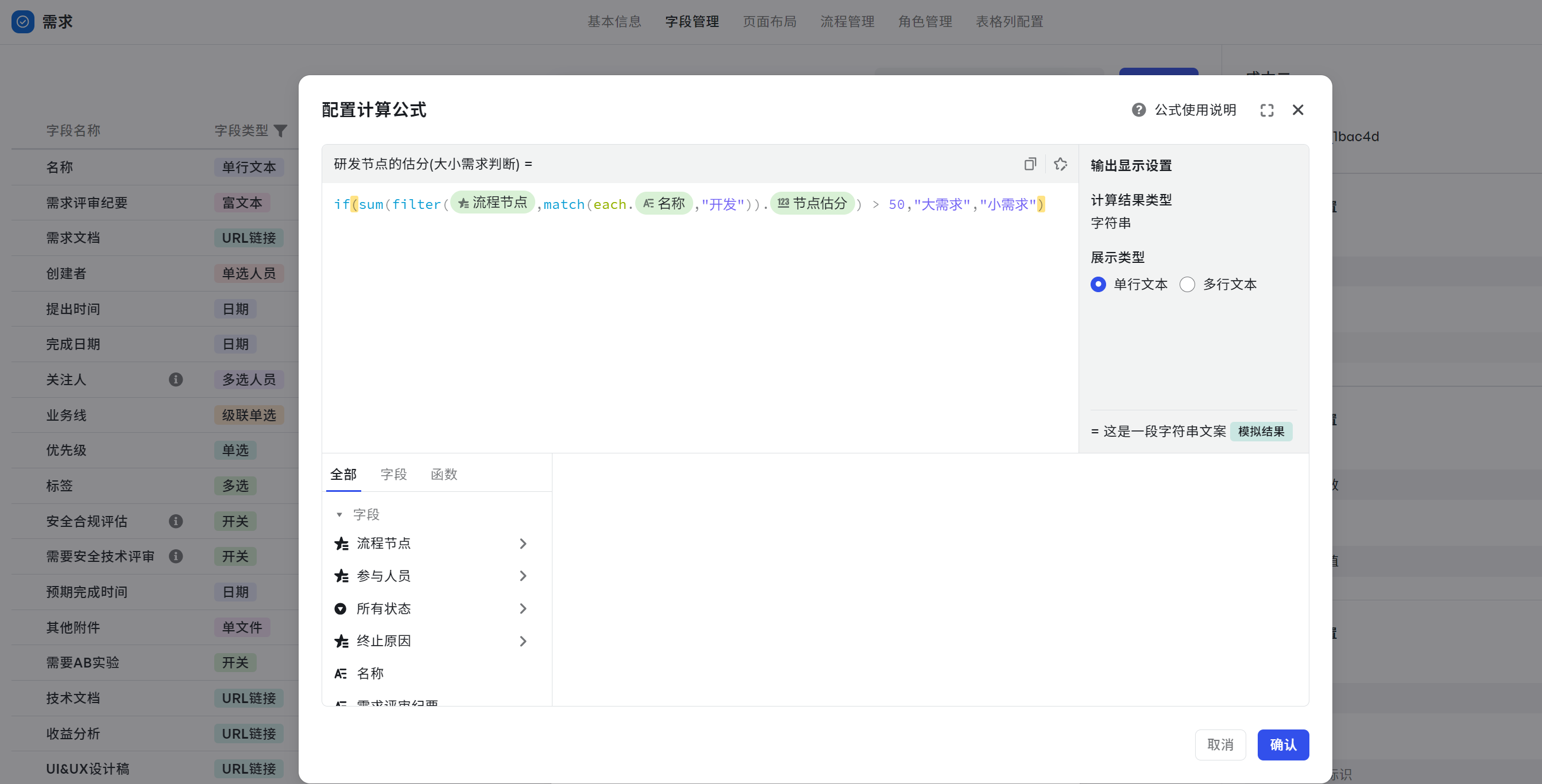
Task: Click the 确认 button
Action: tap(1283, 744)
